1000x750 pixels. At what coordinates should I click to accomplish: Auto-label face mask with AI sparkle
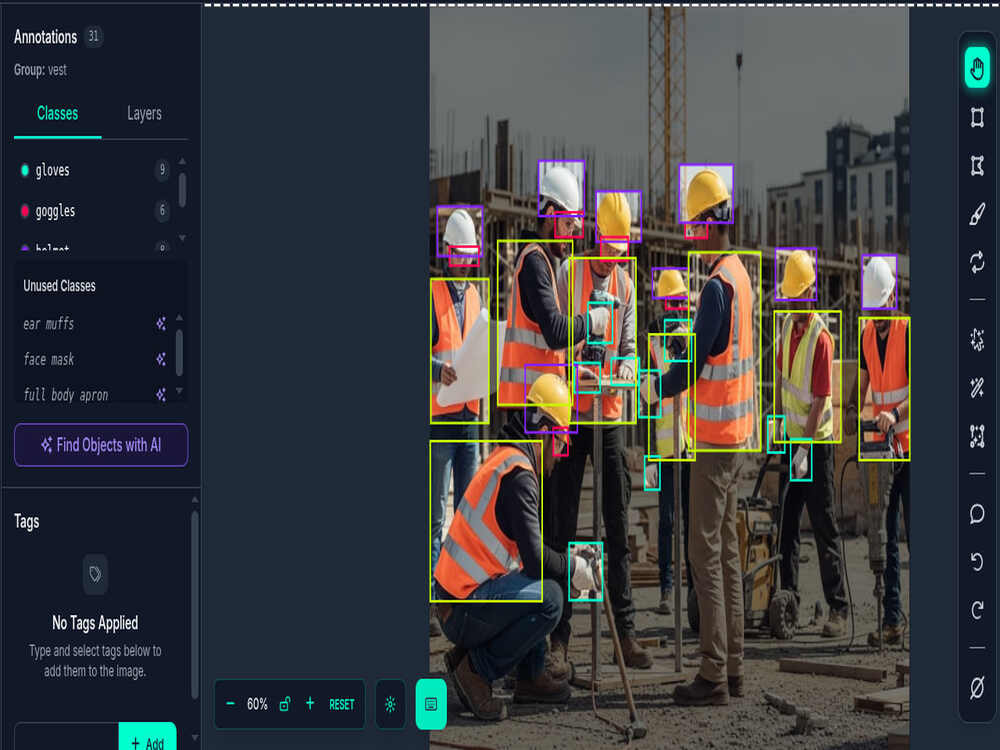coord(161,360)
